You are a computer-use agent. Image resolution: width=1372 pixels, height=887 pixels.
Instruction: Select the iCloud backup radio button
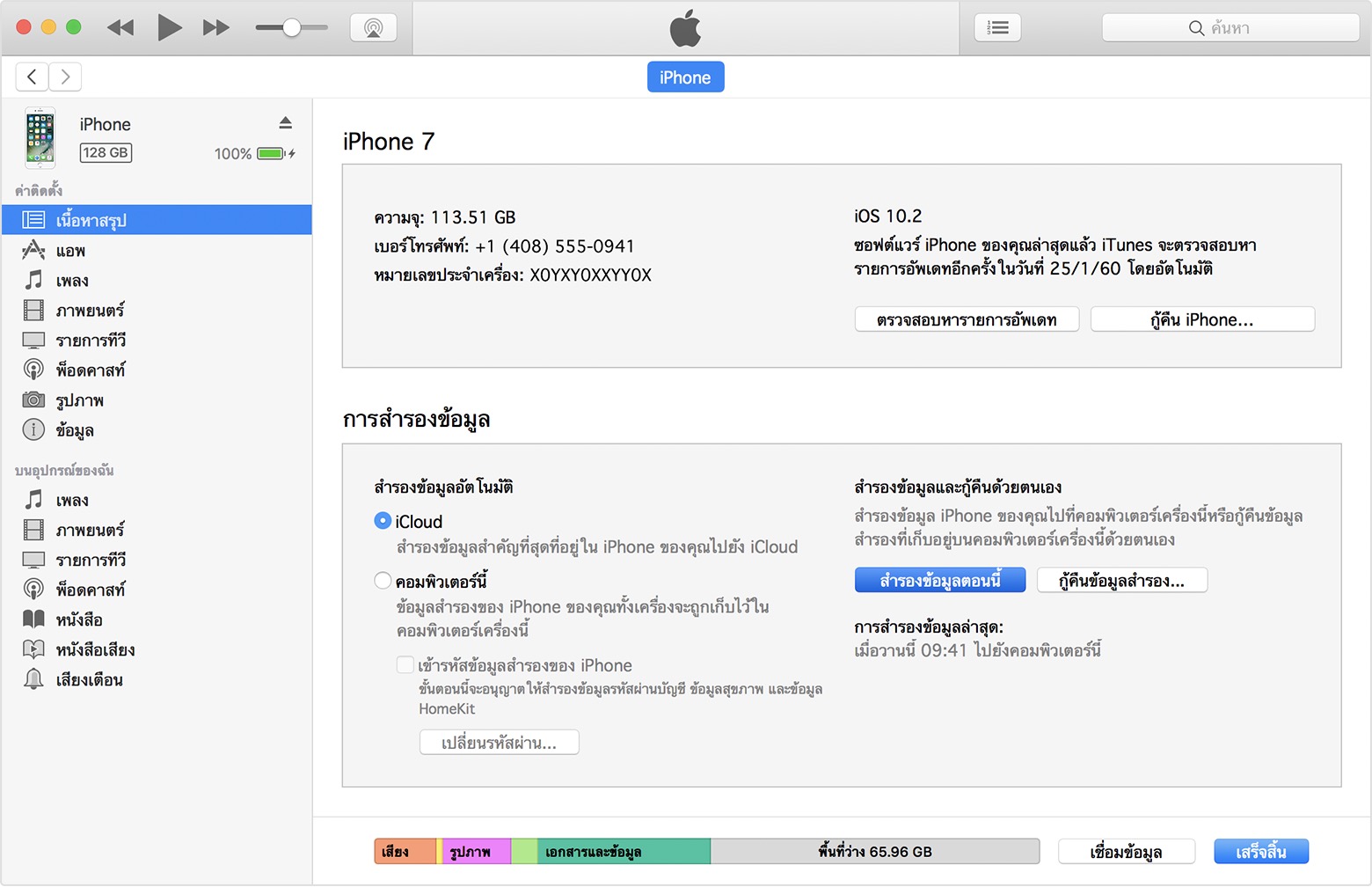point(383,520)
